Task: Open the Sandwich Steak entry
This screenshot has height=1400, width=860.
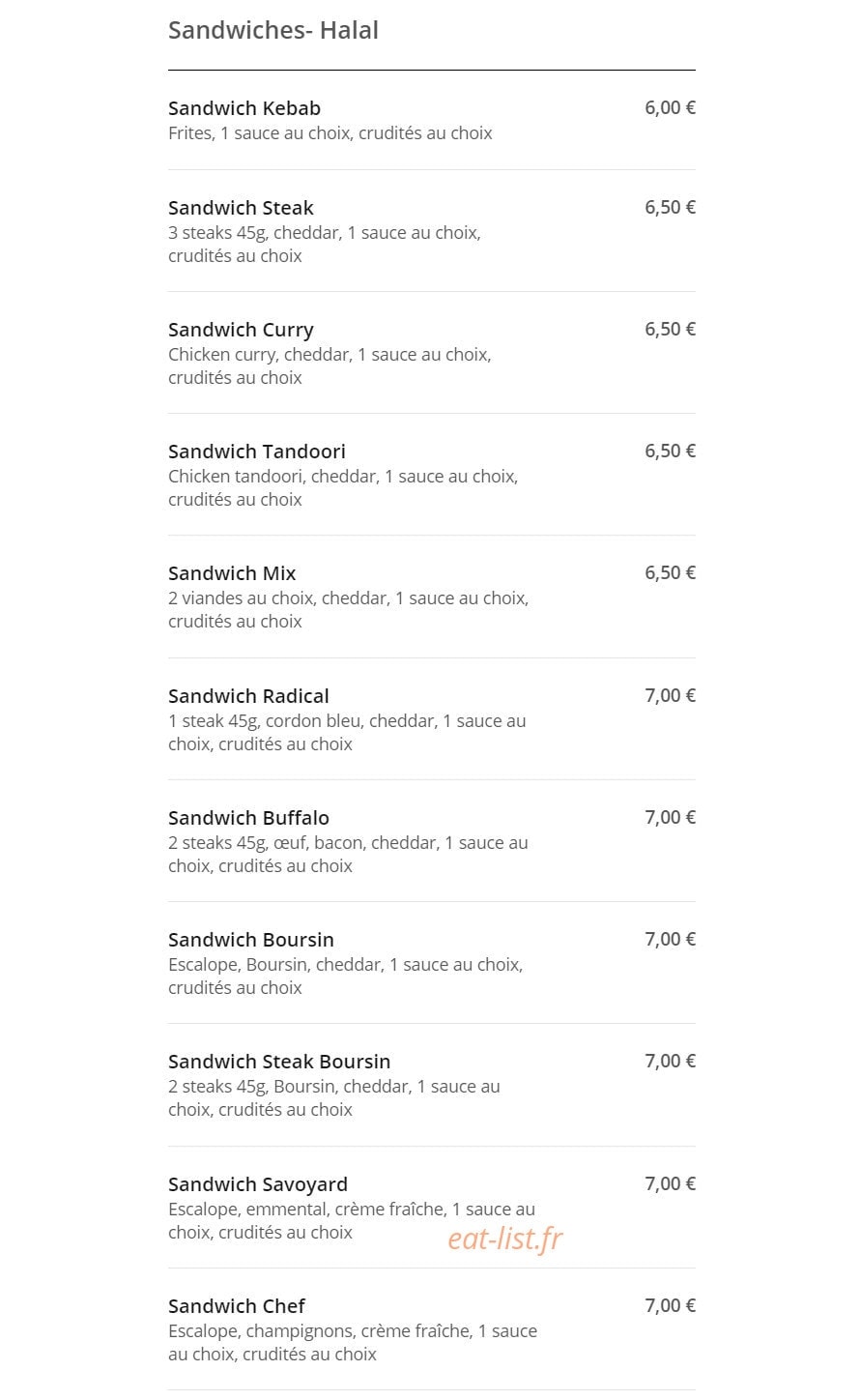Action: 241,208
